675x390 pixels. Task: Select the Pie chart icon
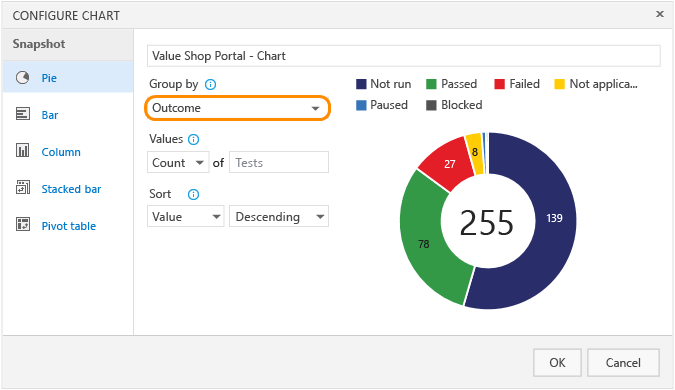[x=22, y=77]
